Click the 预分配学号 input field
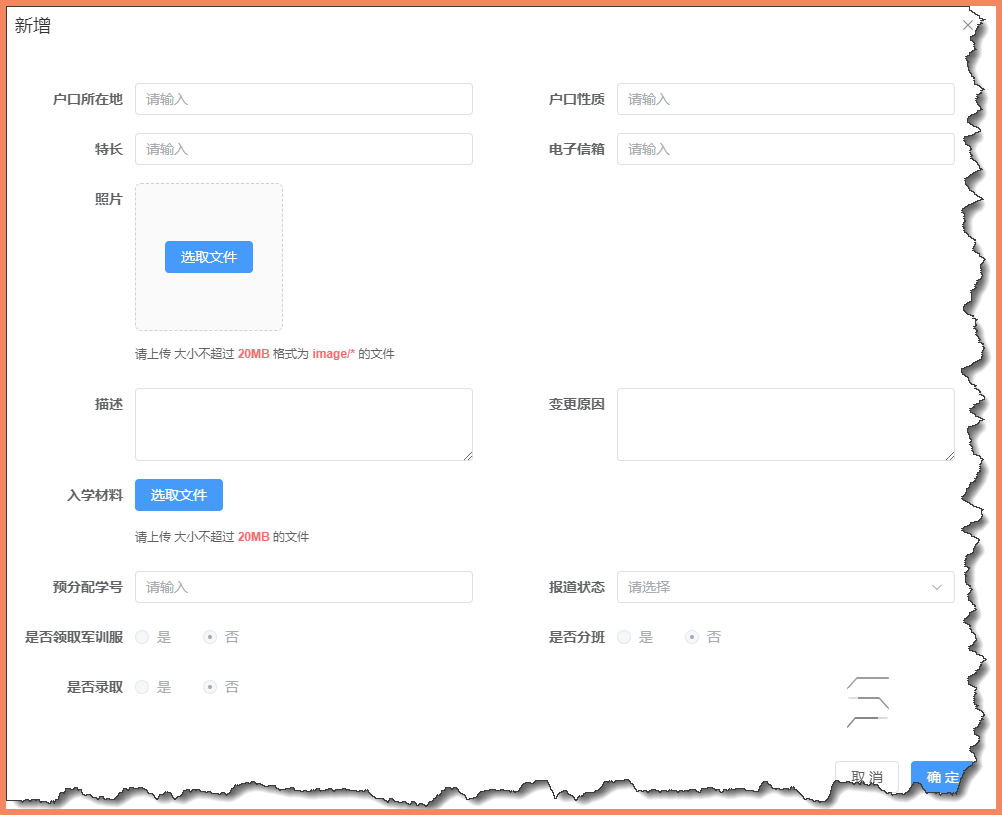 point(303,587)
